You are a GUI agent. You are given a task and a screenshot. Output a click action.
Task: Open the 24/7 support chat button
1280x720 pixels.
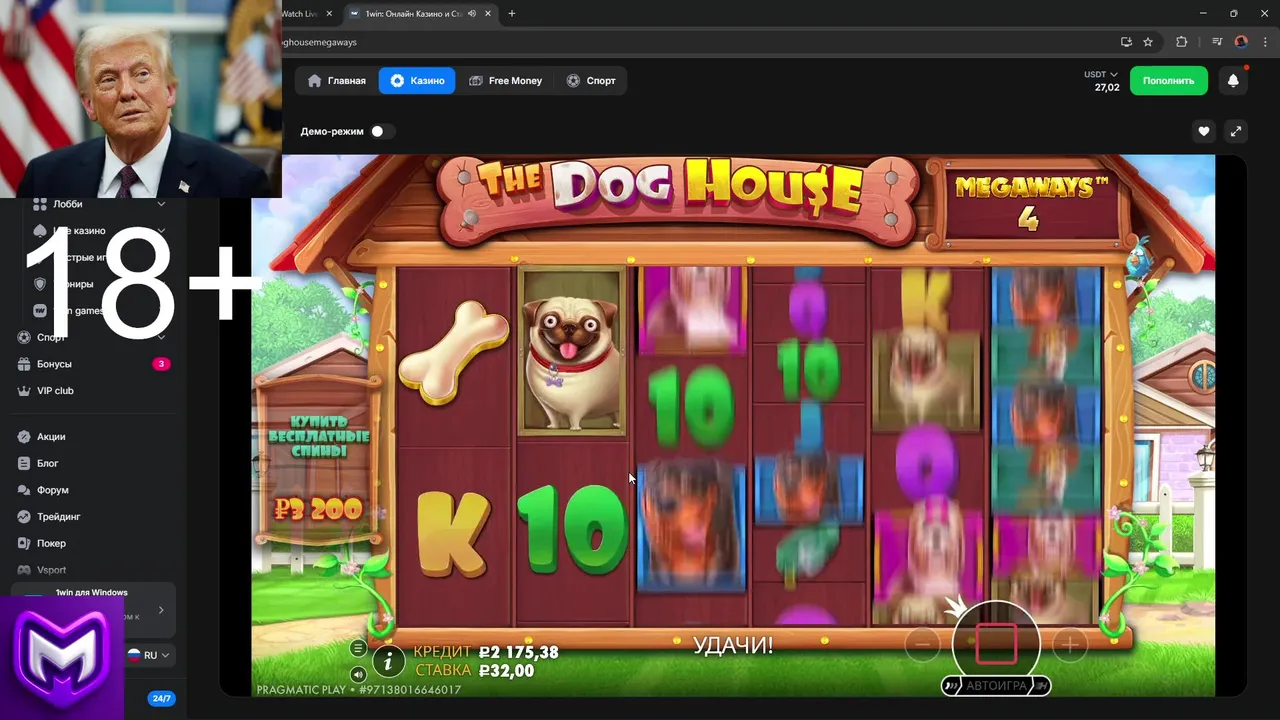point(161,698)
